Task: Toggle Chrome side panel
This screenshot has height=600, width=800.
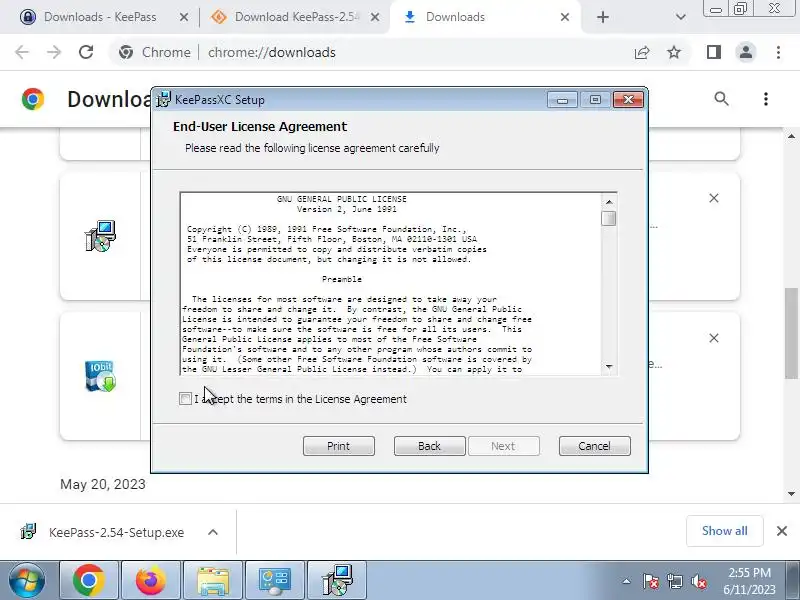Action: 714,52
